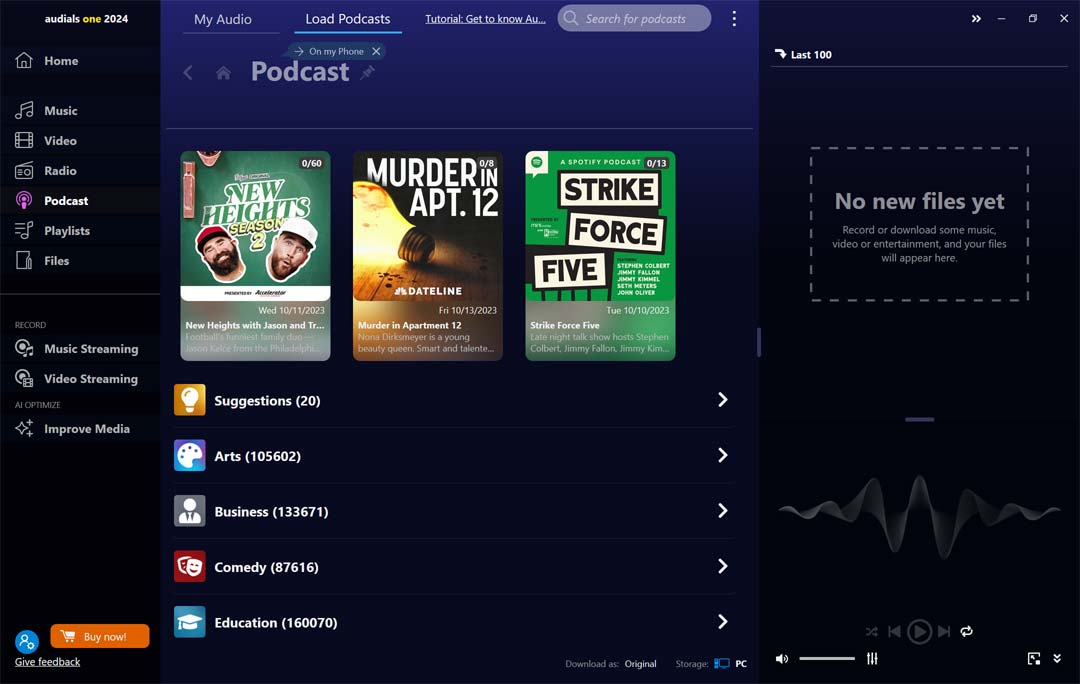The width and height of the screenshot is (1080, 684).
Task: Select the Radio sidebar icon
Action: click(22, 170)
